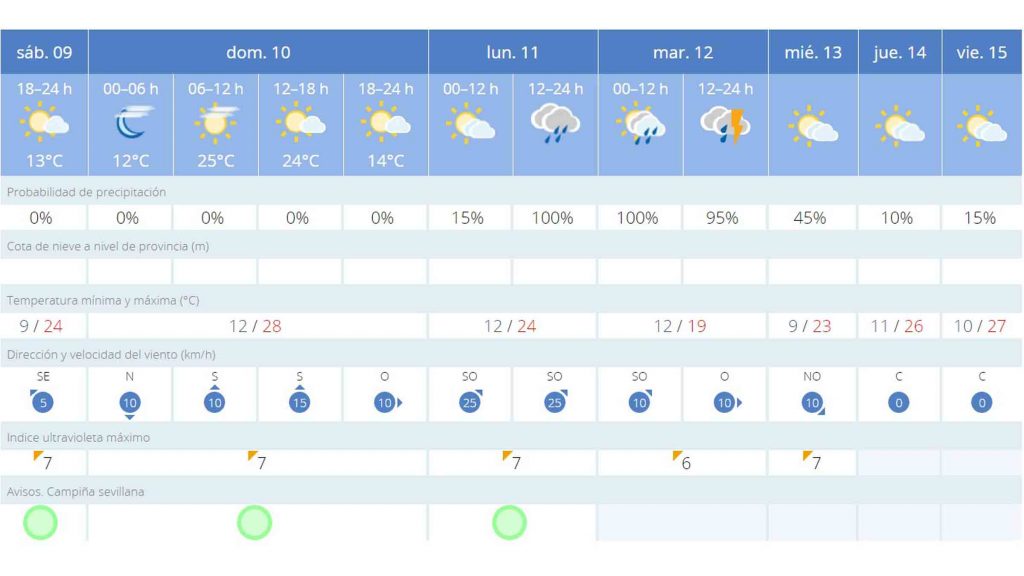Click the Probabilidad de precipitación row label
Image resolution: width=1024 pixels, height=576 pixels.
pos(86,192)
